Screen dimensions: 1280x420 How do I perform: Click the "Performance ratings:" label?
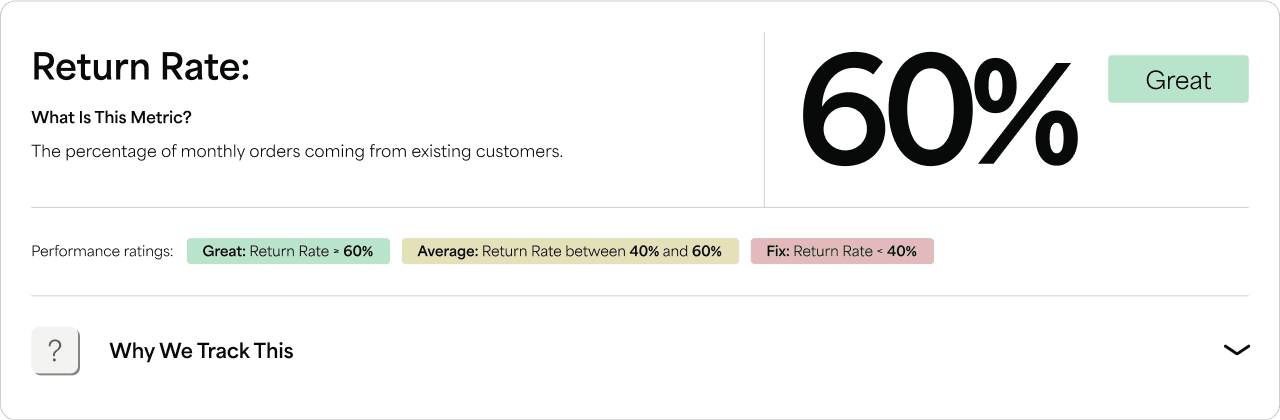click(x=102, y=252)
